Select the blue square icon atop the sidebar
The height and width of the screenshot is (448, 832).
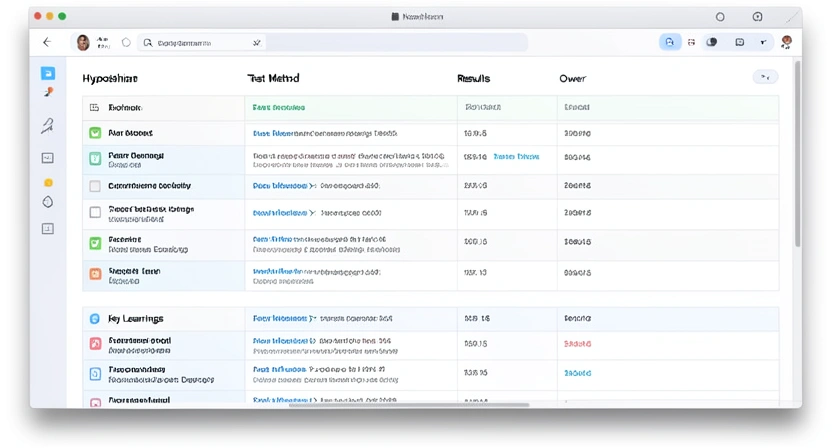[48, 73]
